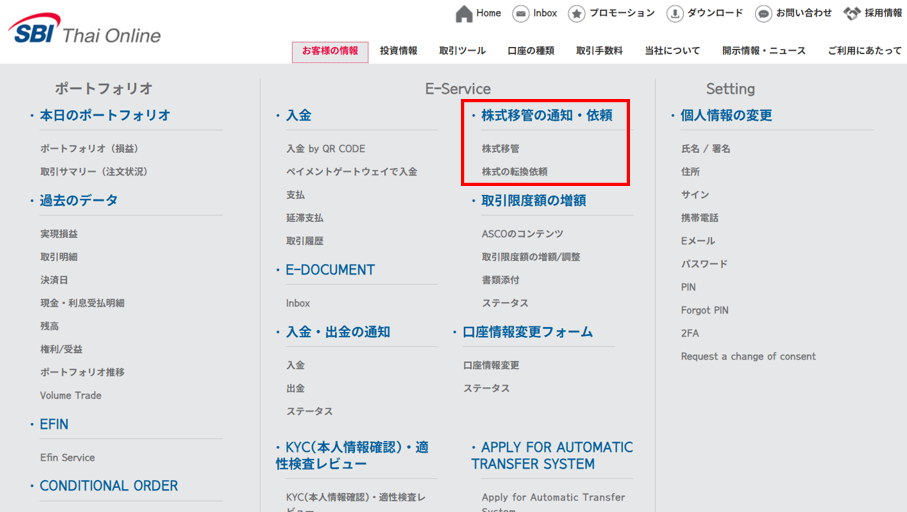Open CONDITIONAL ORDER heading link
This screenshot has height=512, width=907.
click(x=109, y=486)
